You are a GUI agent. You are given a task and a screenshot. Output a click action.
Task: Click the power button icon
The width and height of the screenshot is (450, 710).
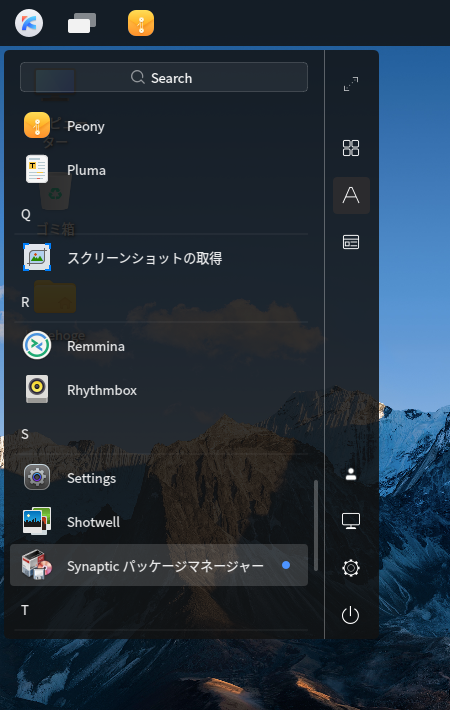coord(350,615)
